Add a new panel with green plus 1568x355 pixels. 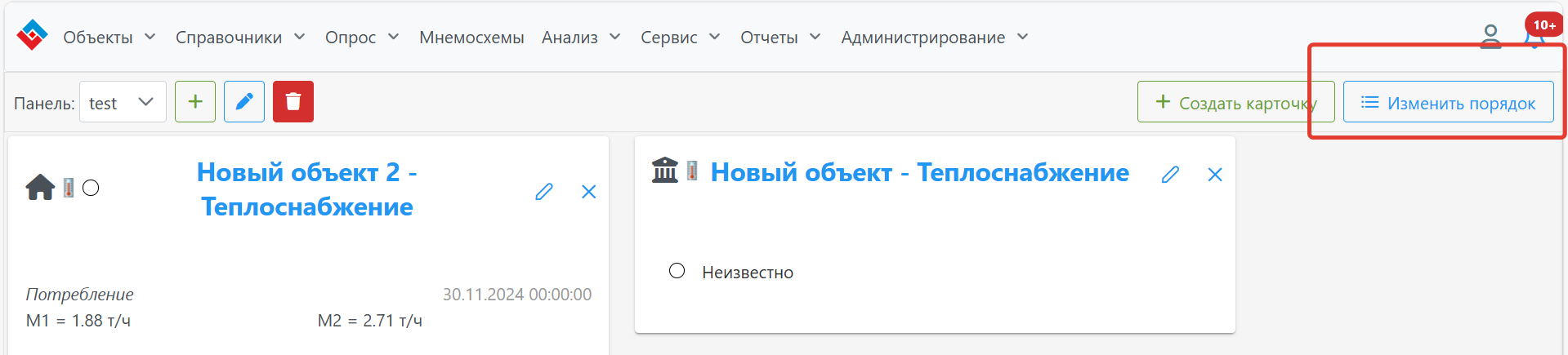point(195,102)
